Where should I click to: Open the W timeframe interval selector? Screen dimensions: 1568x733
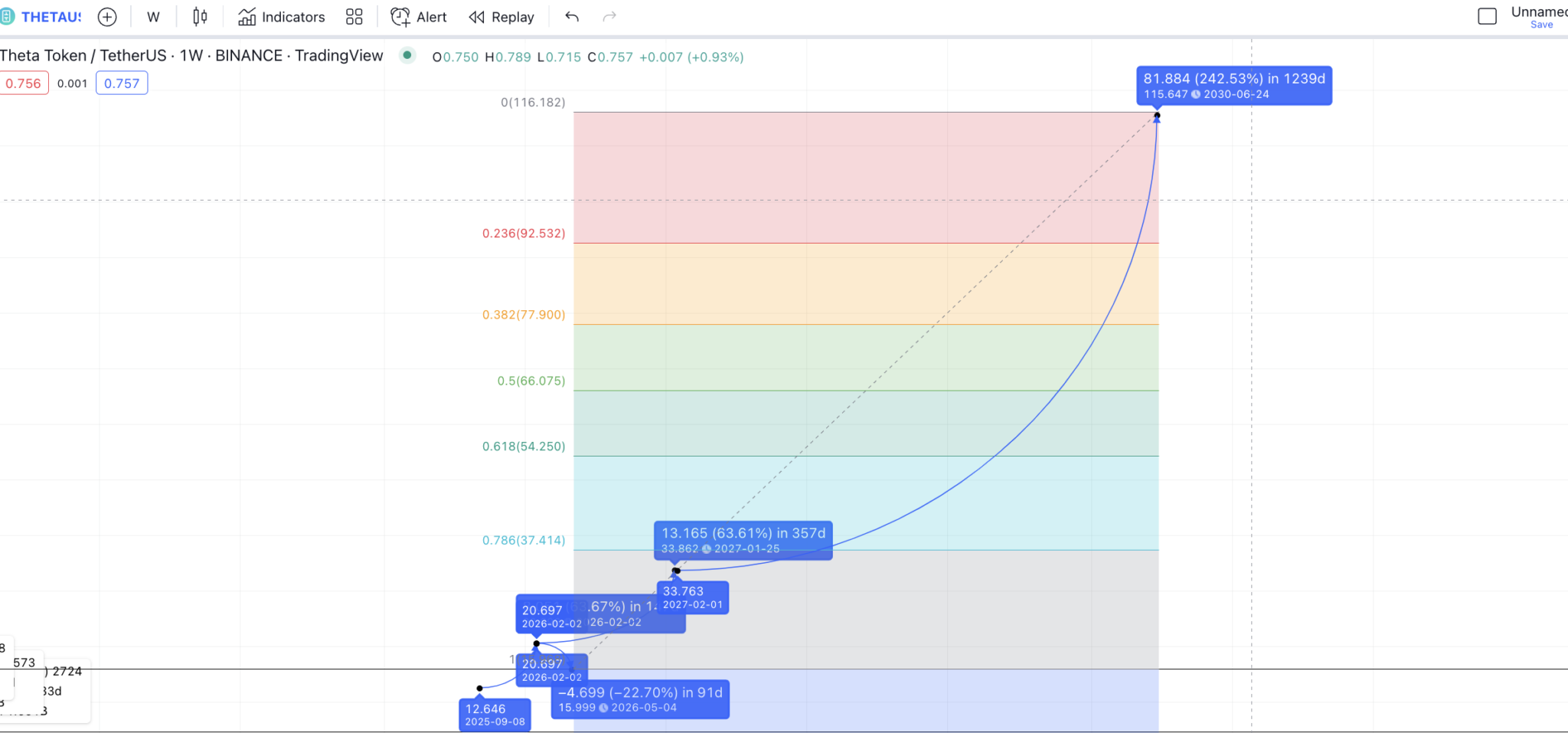[x=153, y=17]
